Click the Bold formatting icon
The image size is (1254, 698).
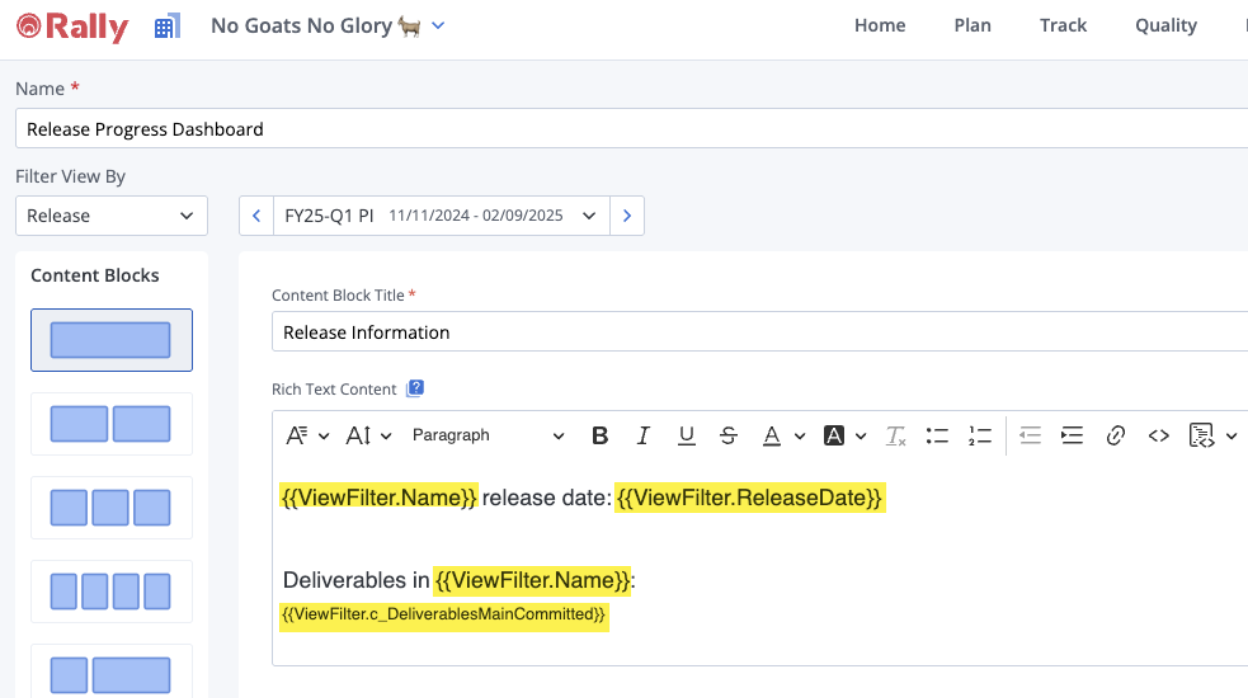click(600, 436)
